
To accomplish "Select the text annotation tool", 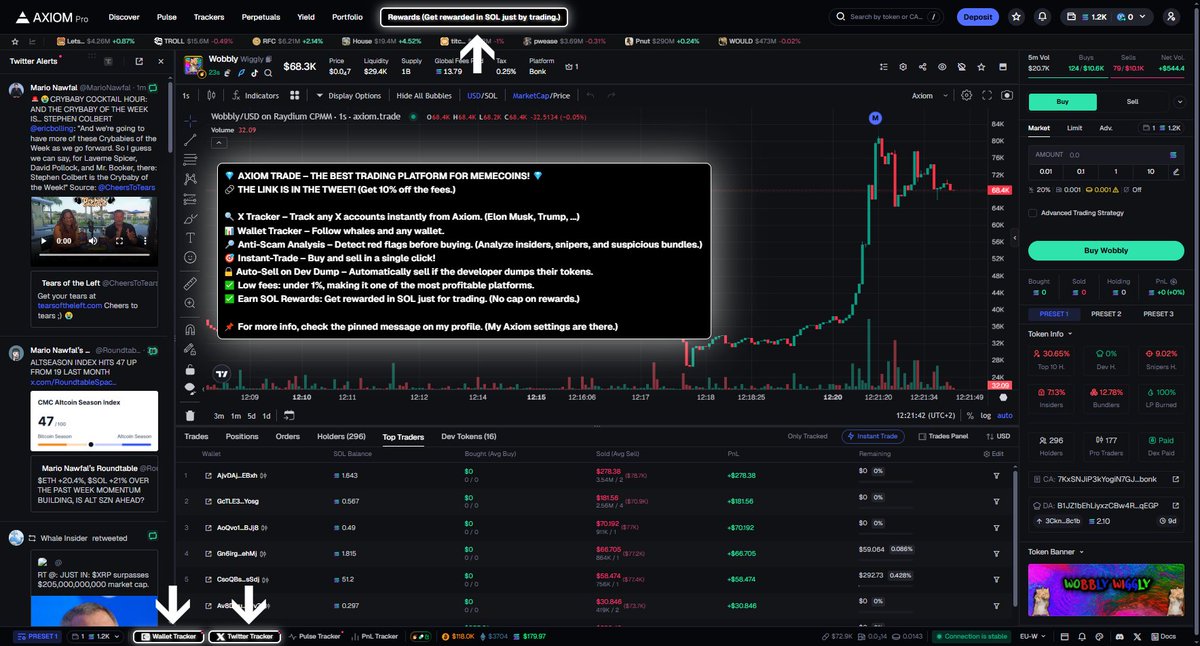I will click(190, 238).
